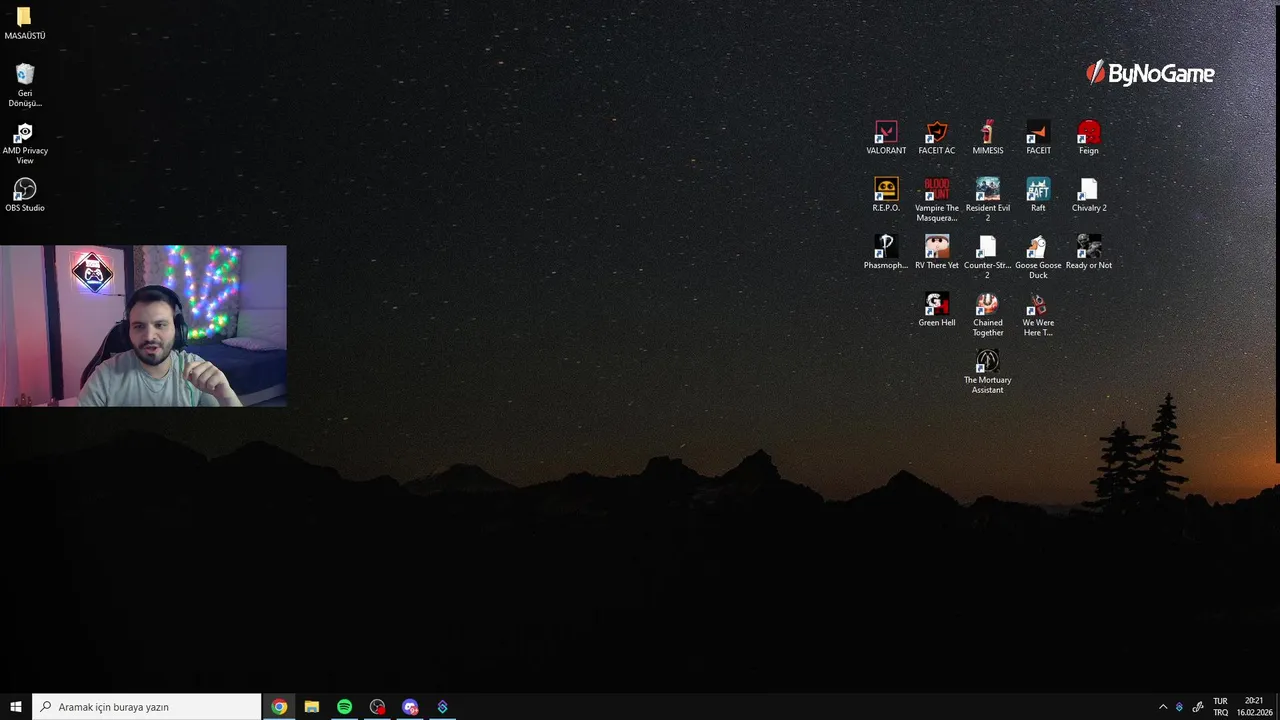This screenshot has height=720, width=1280.
Task: Select the Resident Evil 2 shortcut
Action: pyautogui.click(x=987, y=200)
